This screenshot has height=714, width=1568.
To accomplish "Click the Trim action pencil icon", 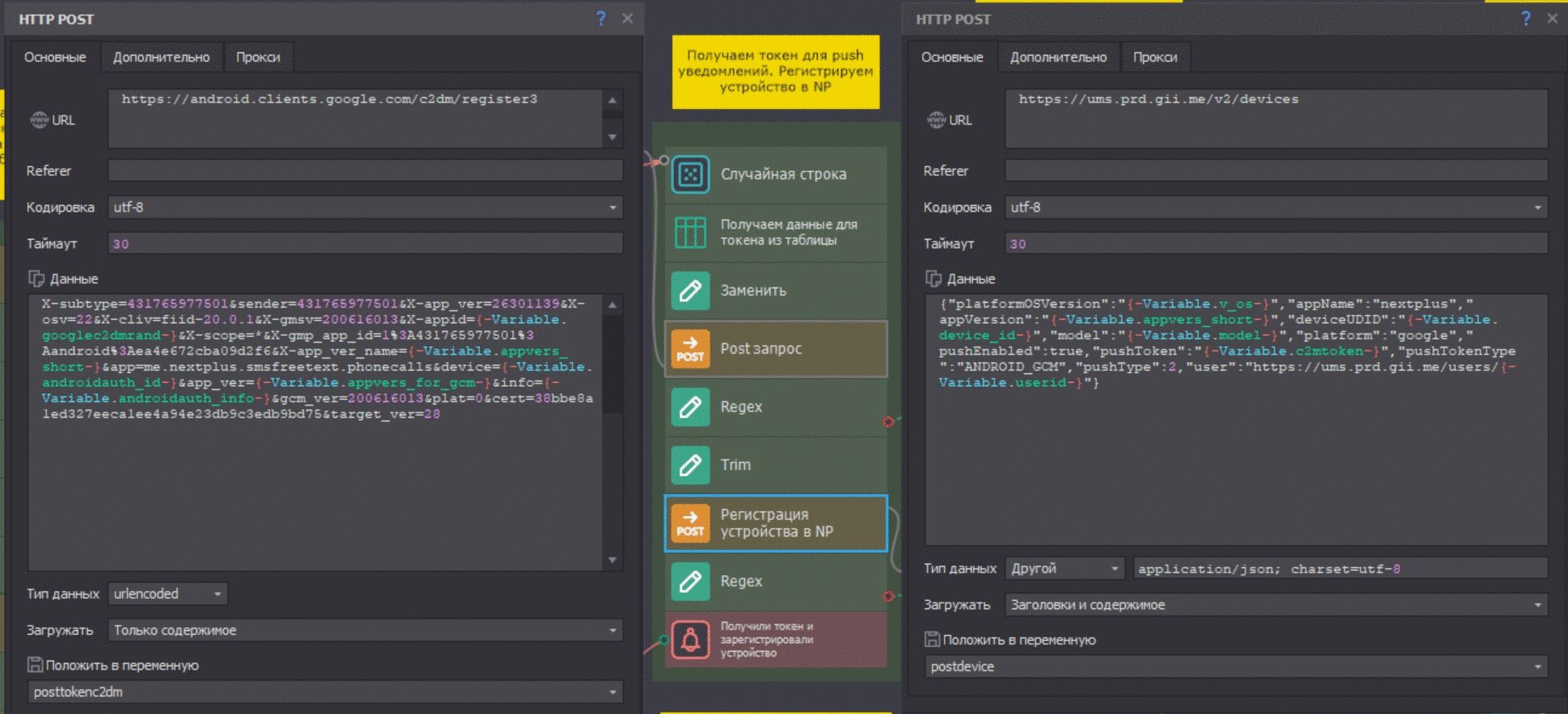I will [690, 465].
